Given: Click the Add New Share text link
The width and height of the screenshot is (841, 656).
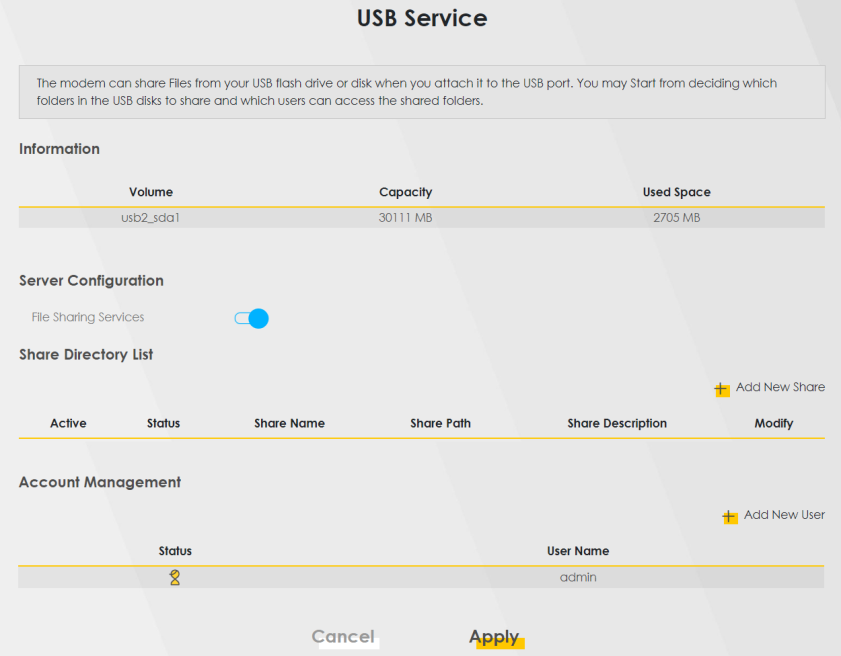Looking at the screenshot, I should coord(780,388).
